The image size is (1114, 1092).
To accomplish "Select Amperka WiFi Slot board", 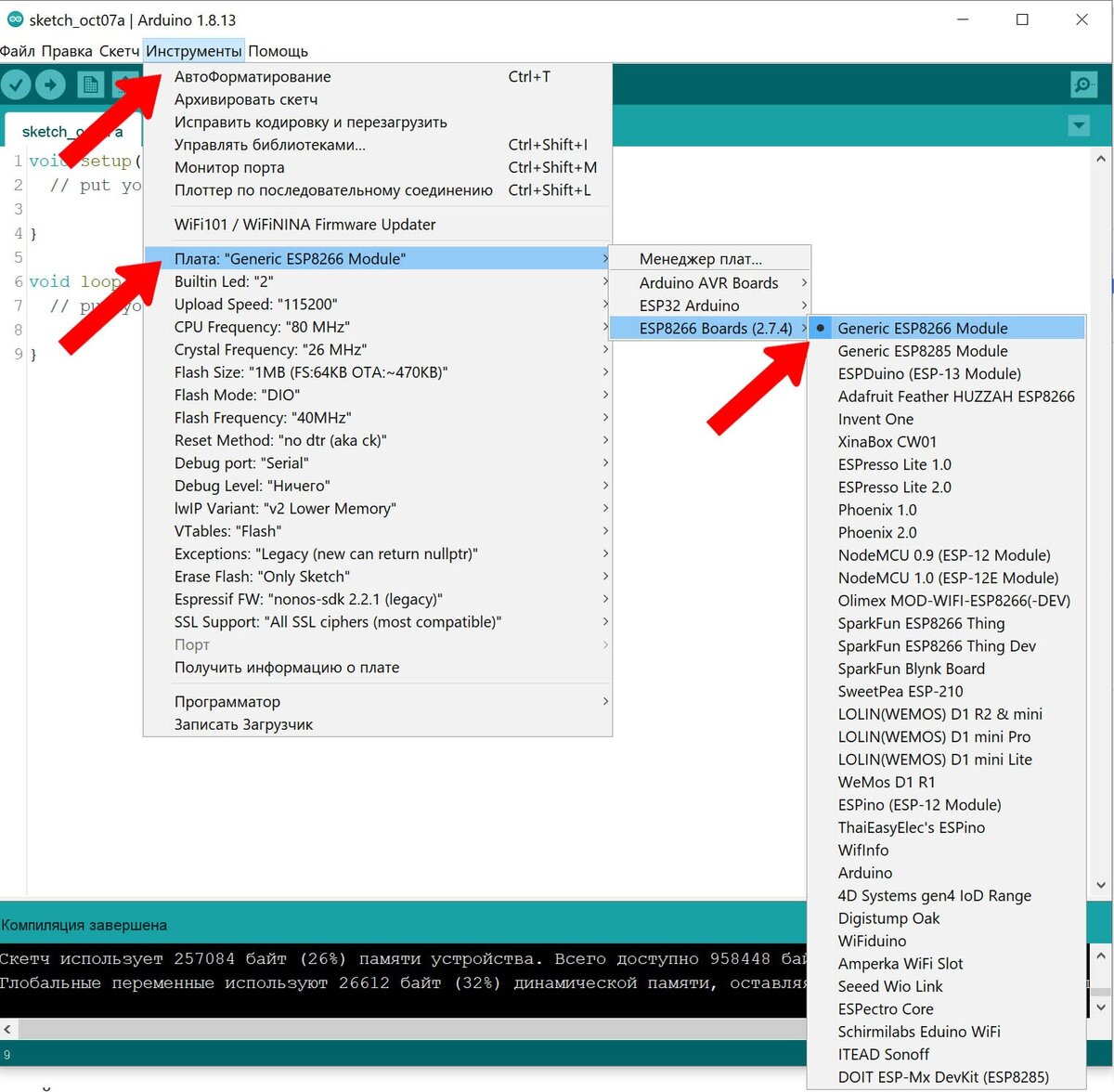I will pyautogui.click(x=946, y=964).
